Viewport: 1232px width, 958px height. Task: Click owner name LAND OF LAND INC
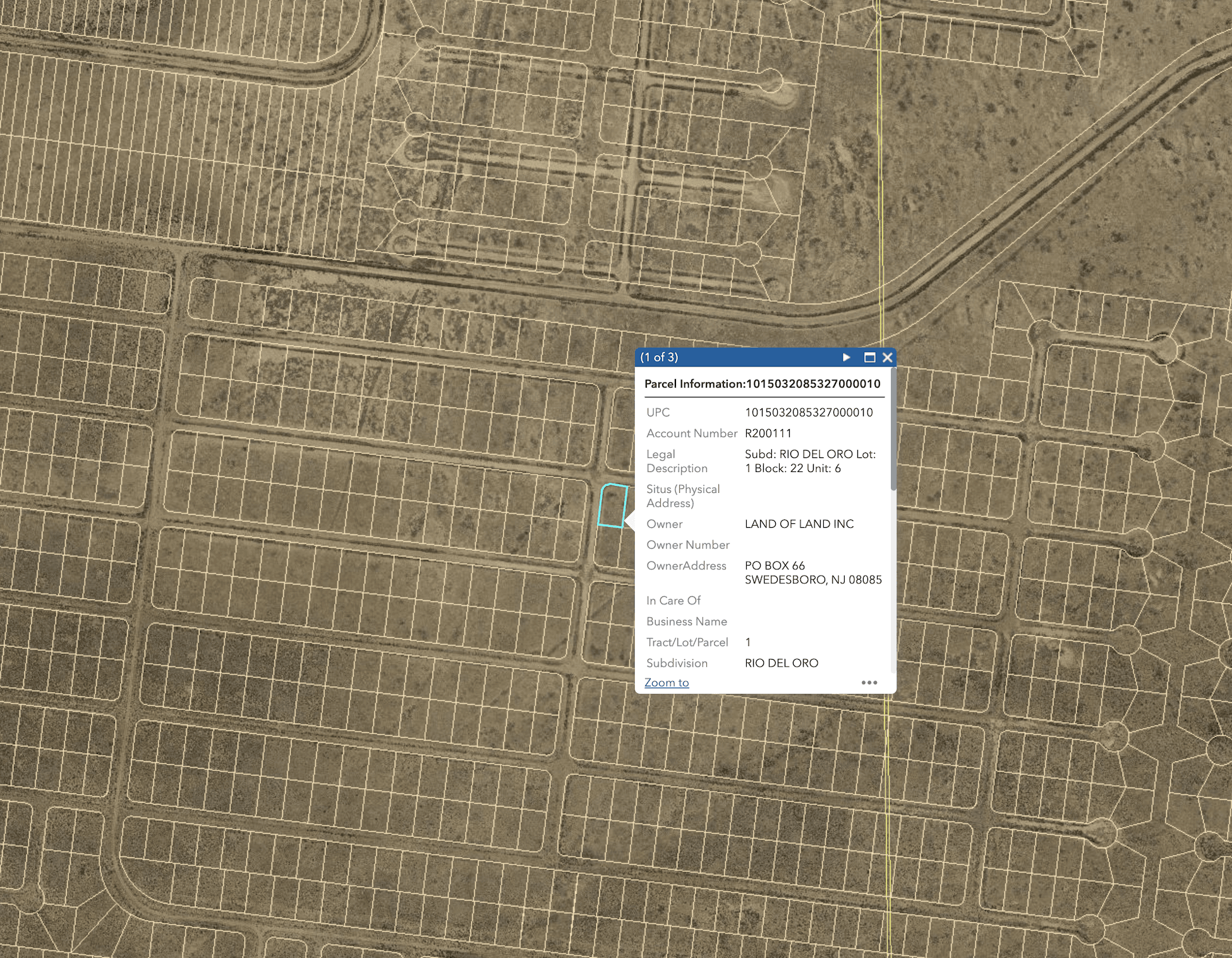pyautogui.click(x=799, y=524)
